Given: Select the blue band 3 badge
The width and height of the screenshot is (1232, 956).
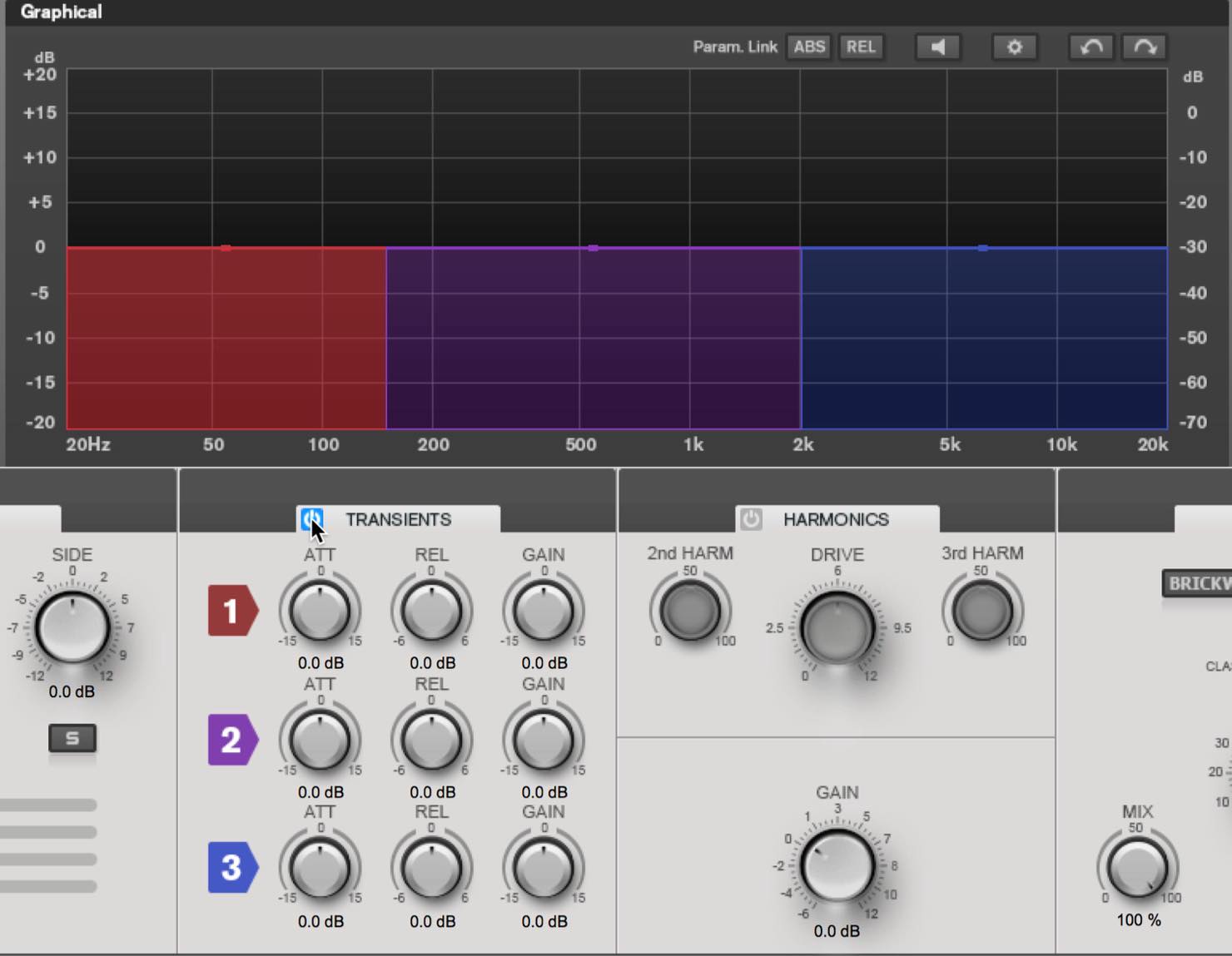Looking at the screenshot, I should point(232,868).
